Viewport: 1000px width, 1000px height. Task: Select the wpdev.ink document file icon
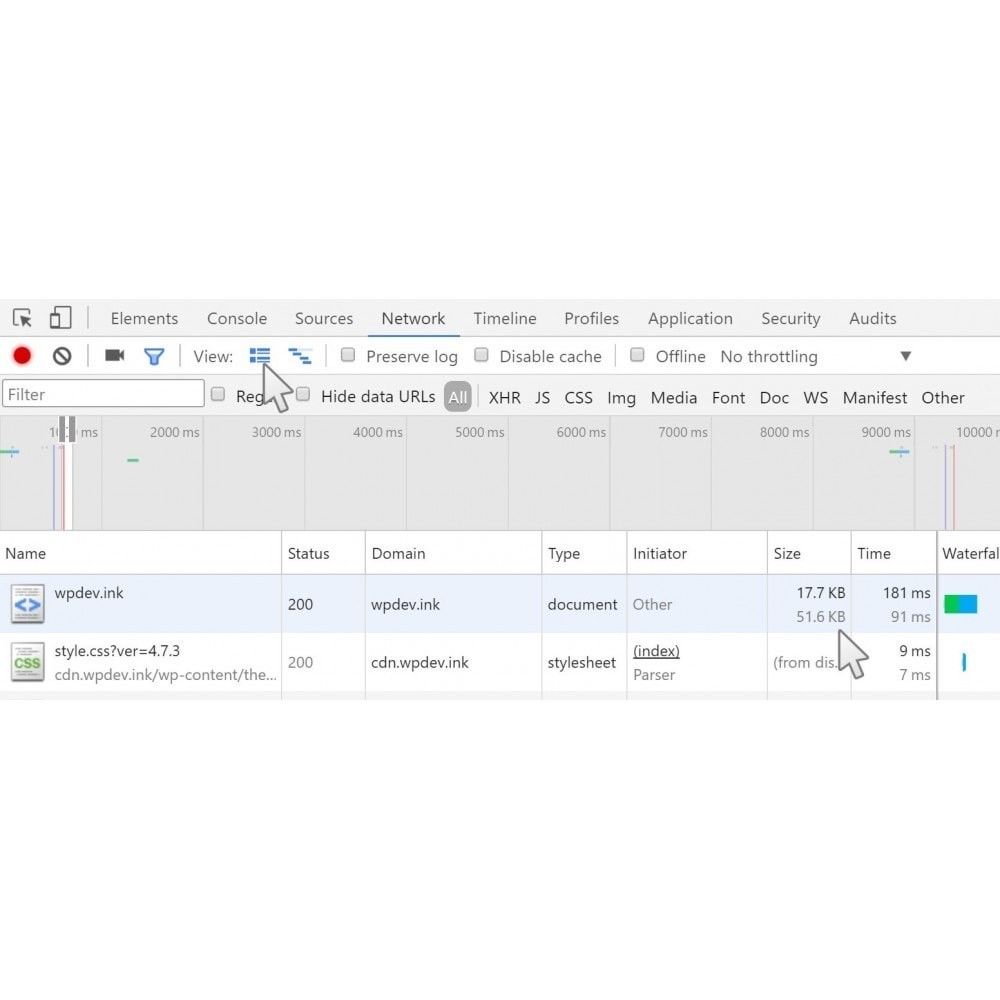pyautogui.click(x=27, y=603)
